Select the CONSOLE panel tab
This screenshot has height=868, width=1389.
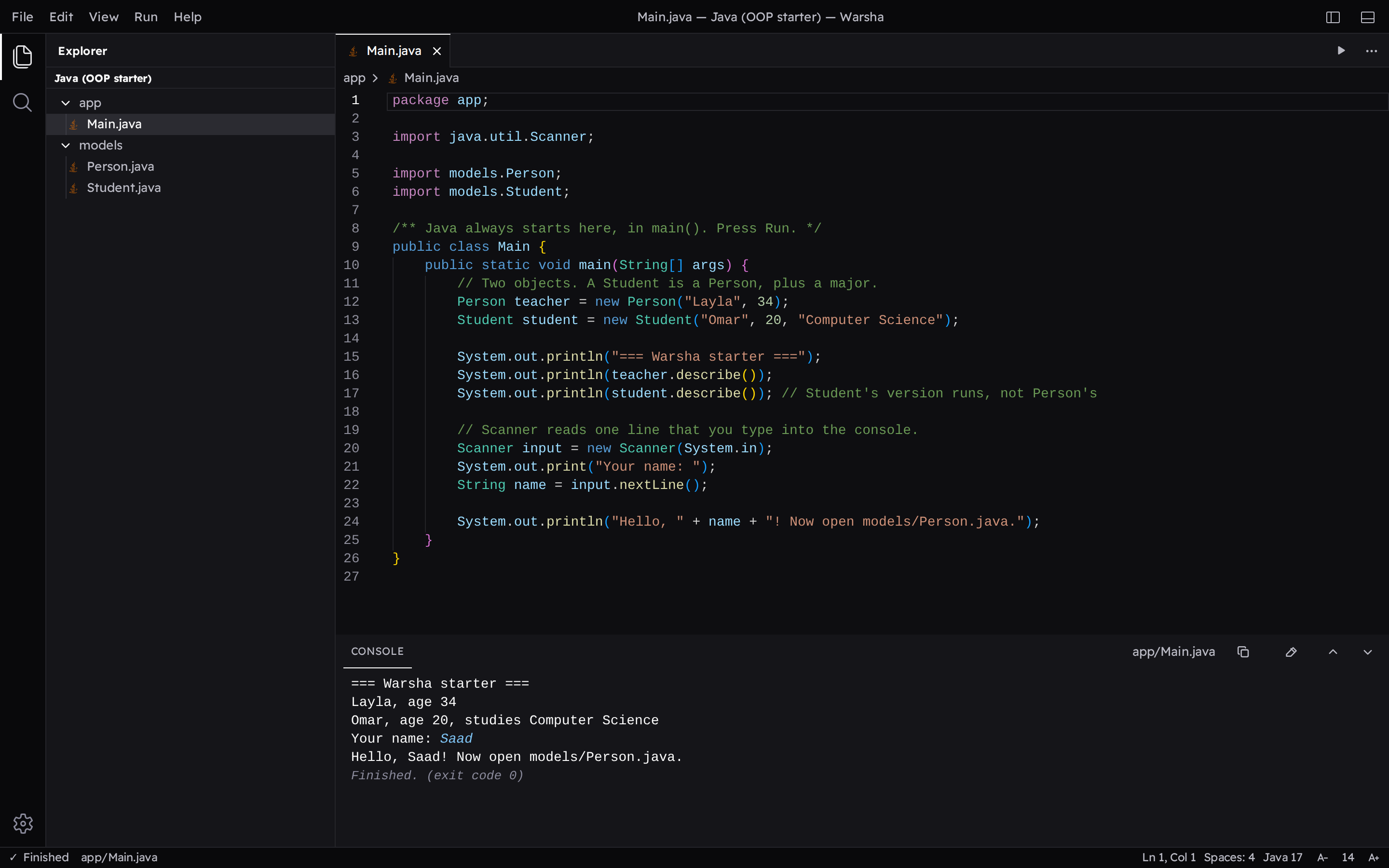coord(377,651)
